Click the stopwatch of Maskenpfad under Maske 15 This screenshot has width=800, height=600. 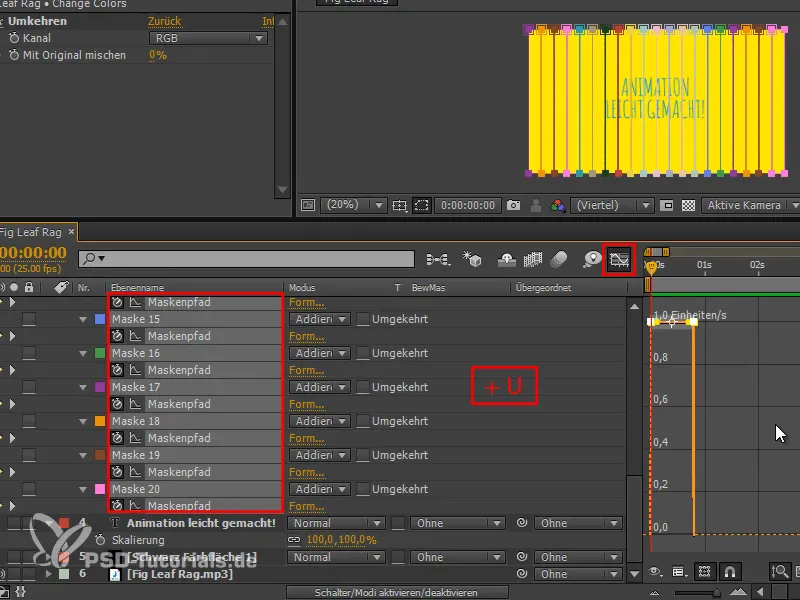pyautogui.click(x=117, y=336)
